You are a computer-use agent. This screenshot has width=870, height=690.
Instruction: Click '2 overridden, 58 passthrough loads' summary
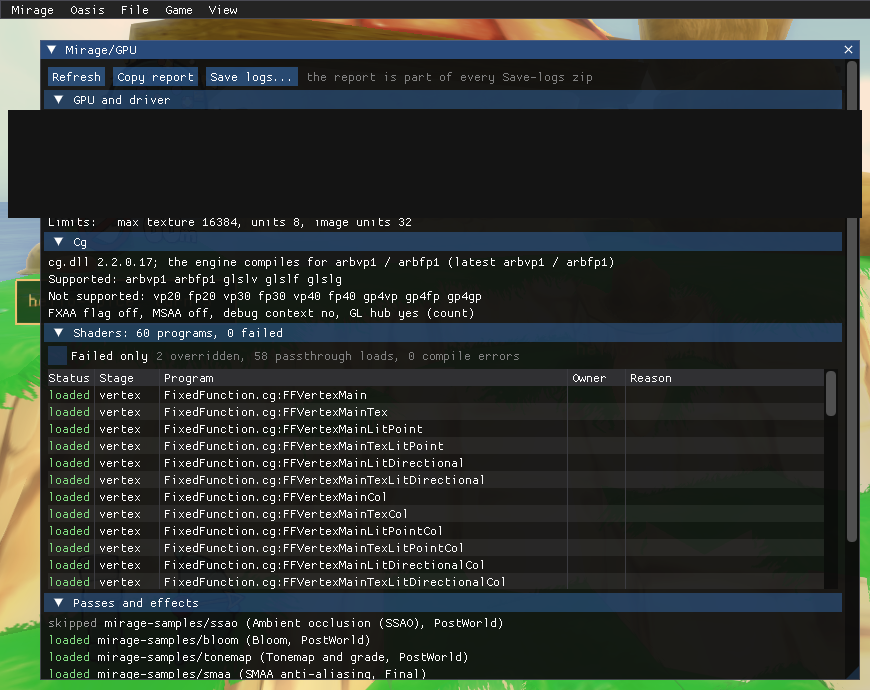tap(338, 356)
